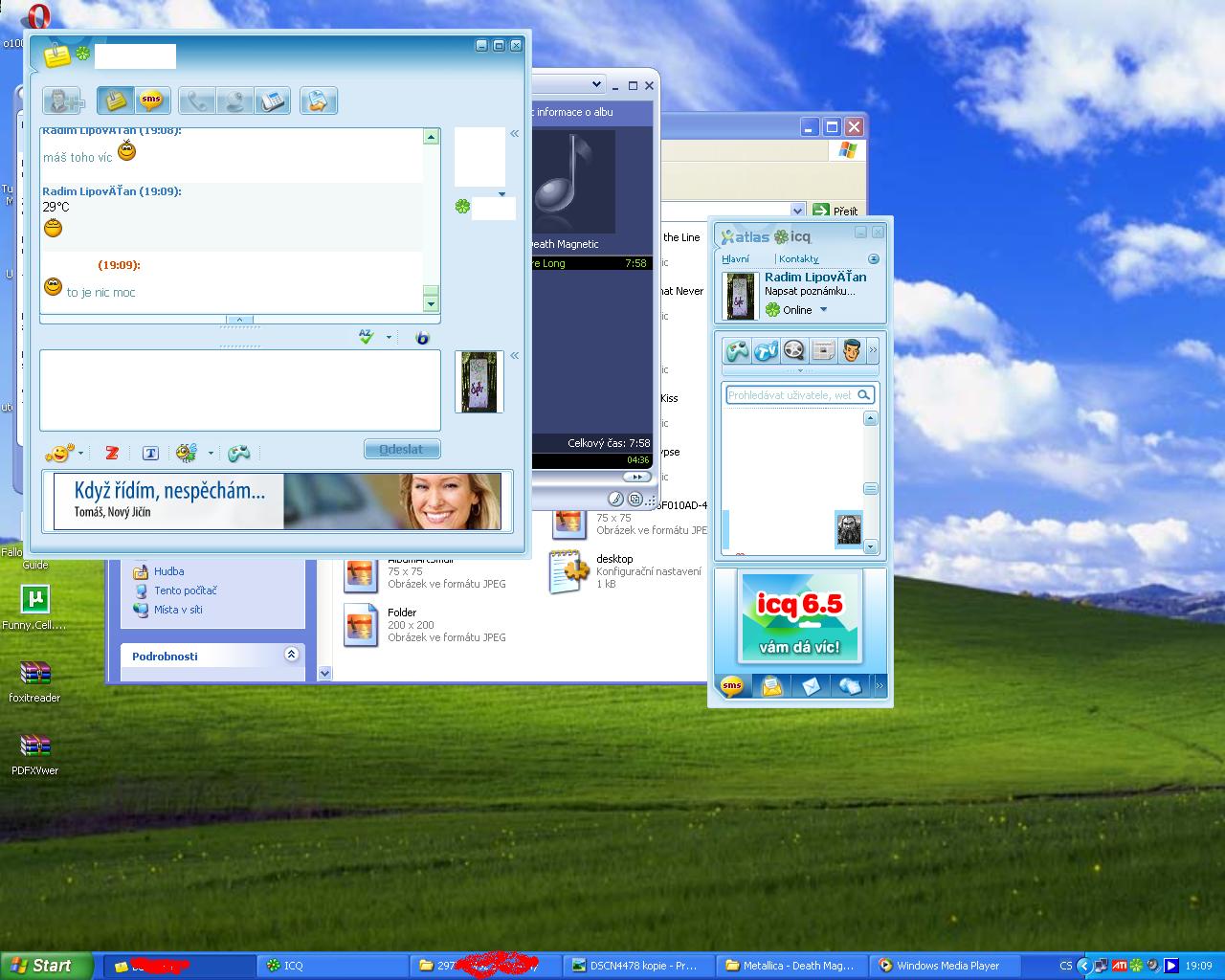Add this contact using the add-user icon
The width and height of the screenshot is (1225, 980).
coord(64,100)
